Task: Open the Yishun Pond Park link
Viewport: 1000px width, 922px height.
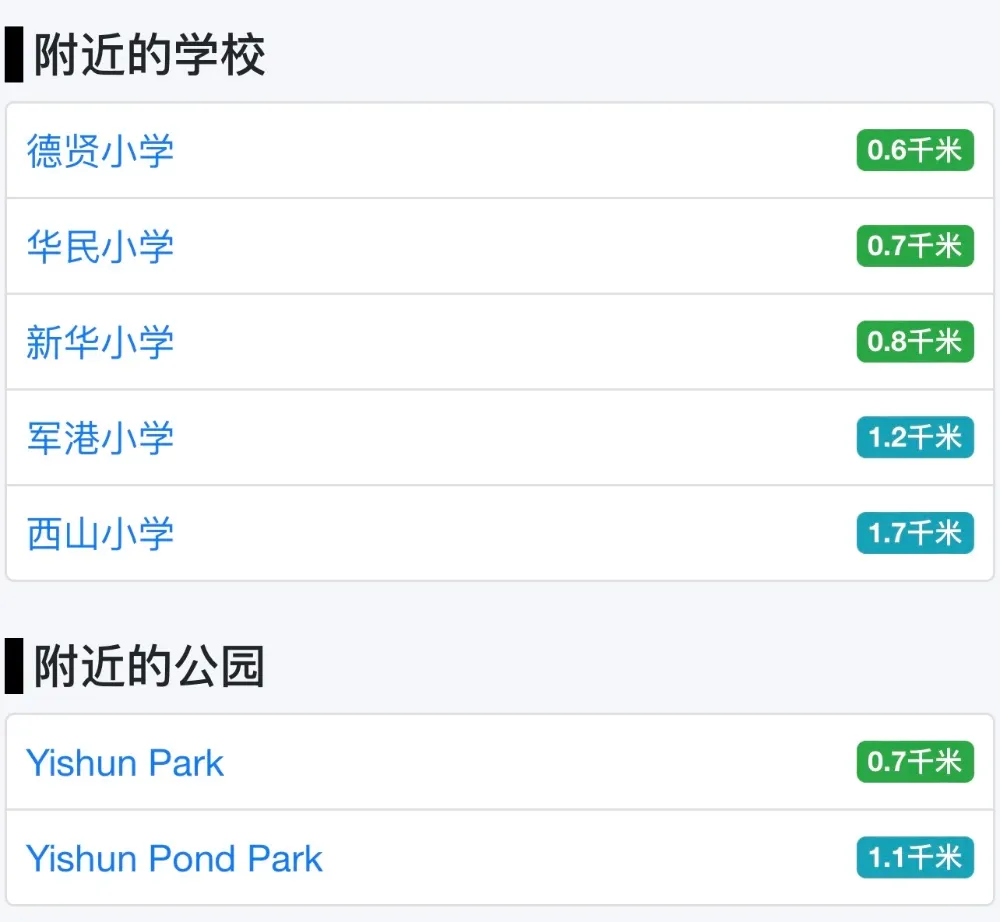Action: [174, 858]
